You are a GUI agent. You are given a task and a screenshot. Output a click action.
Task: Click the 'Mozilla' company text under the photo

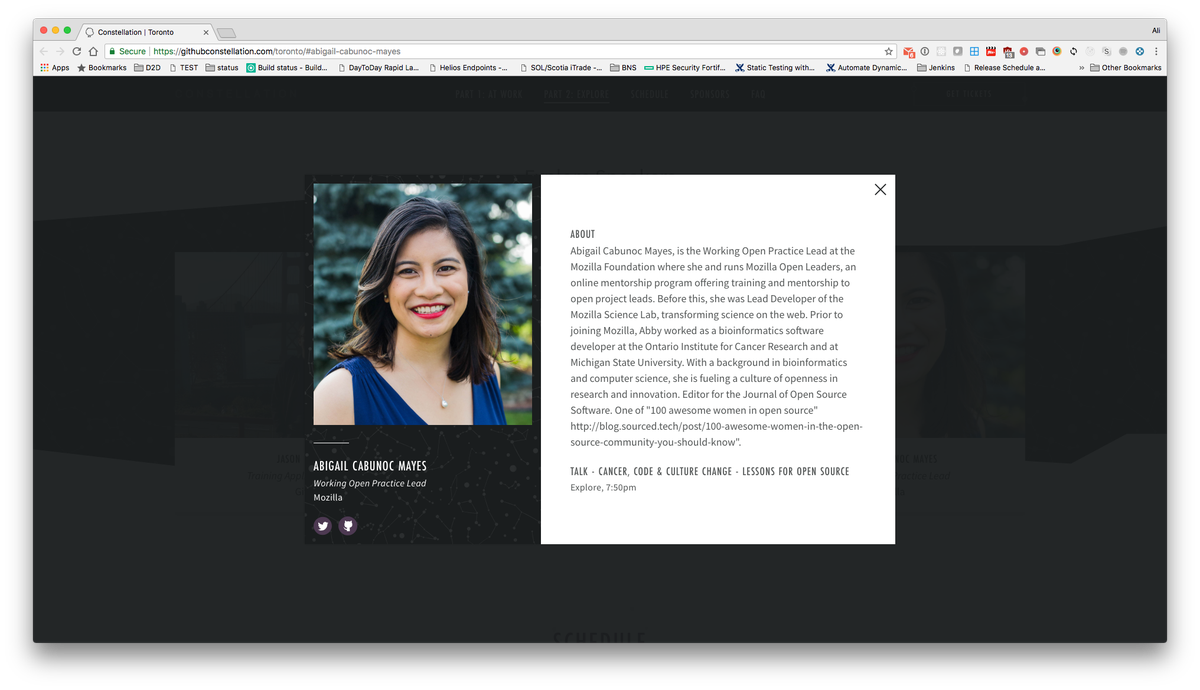(x=328, y=497)
